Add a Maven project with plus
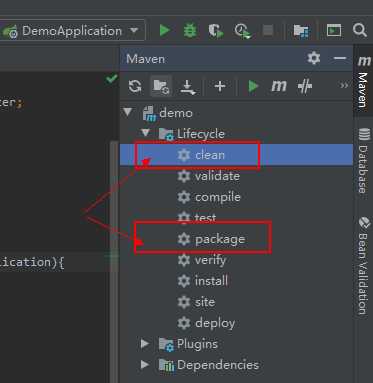Viewport: 373px width, 383px height. [220, 86]
